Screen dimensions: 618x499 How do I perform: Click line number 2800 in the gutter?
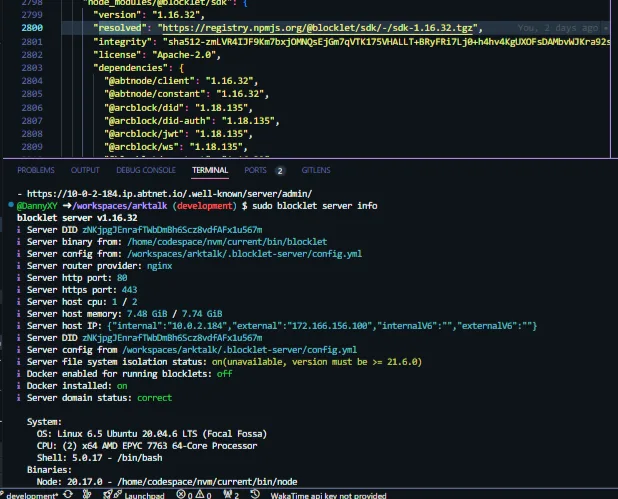point(32,28)
